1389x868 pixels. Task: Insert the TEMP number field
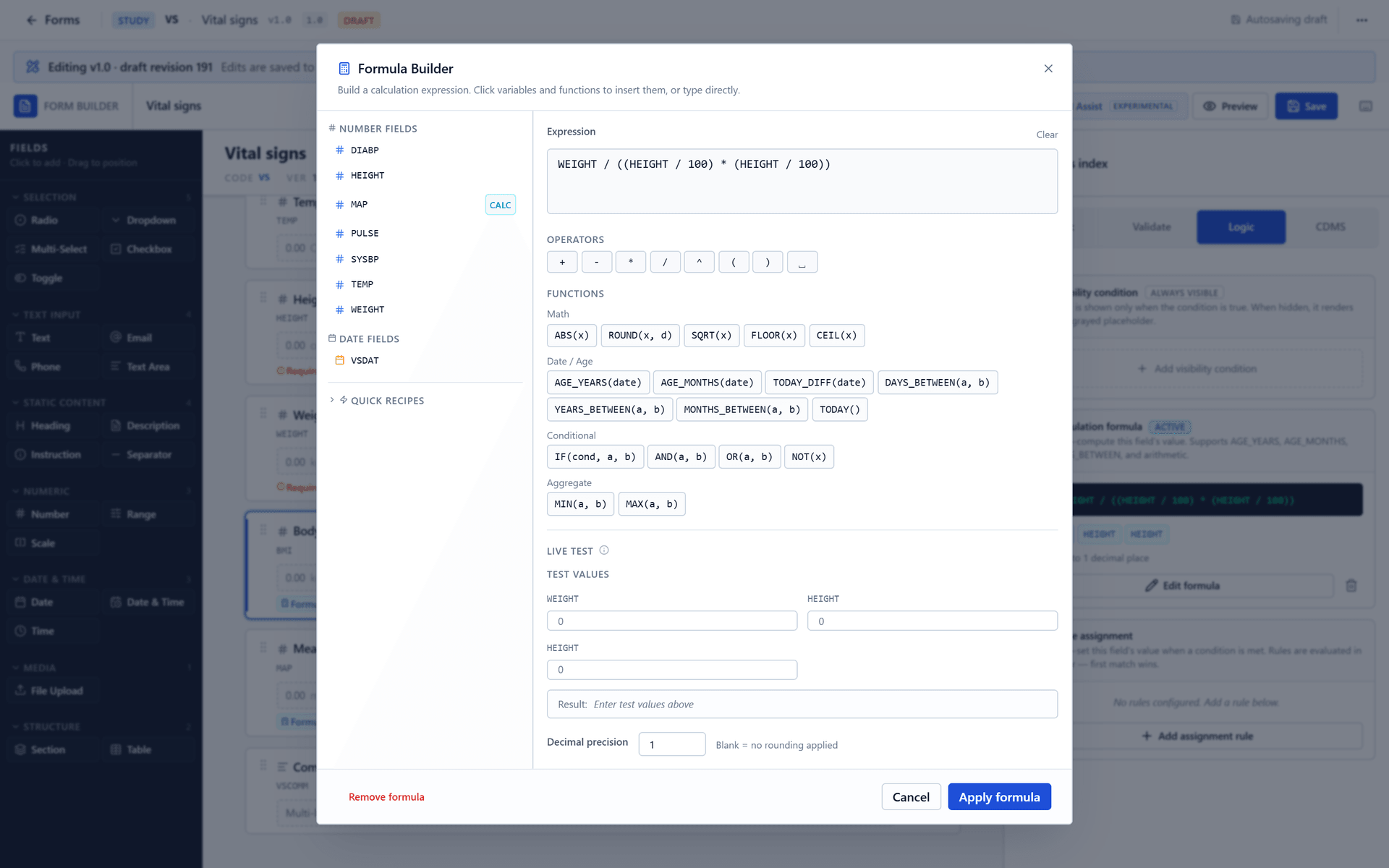point(425,284)
